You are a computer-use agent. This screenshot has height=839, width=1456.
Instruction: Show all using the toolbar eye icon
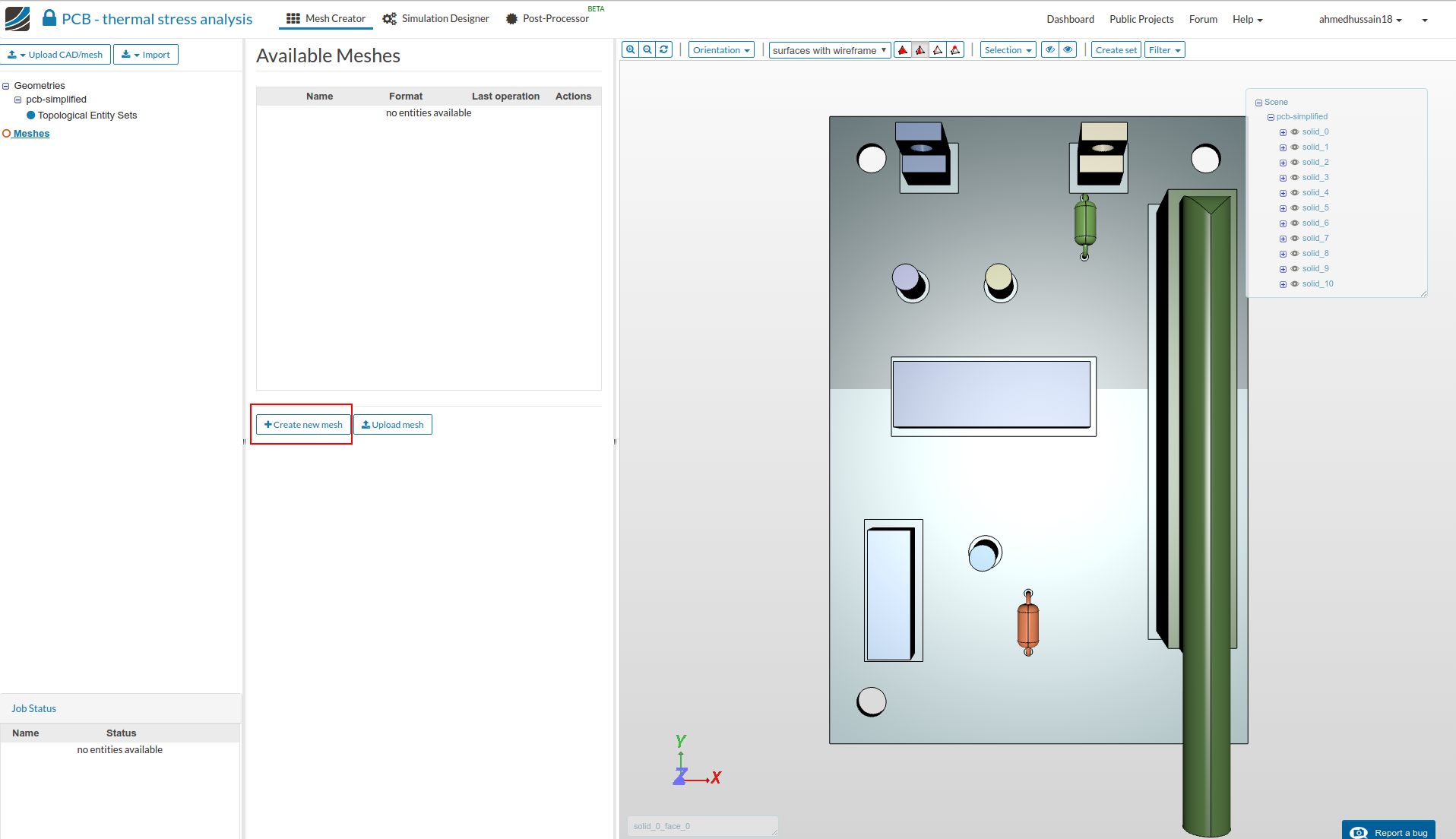click(x=1068, y=50)
